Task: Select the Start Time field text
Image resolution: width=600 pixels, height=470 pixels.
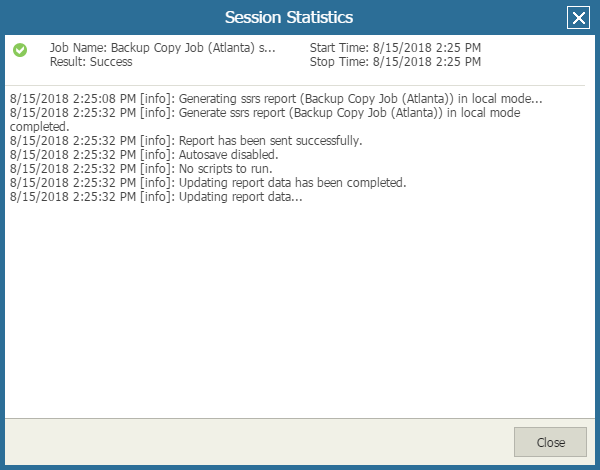Action: (x=395, y=48)
